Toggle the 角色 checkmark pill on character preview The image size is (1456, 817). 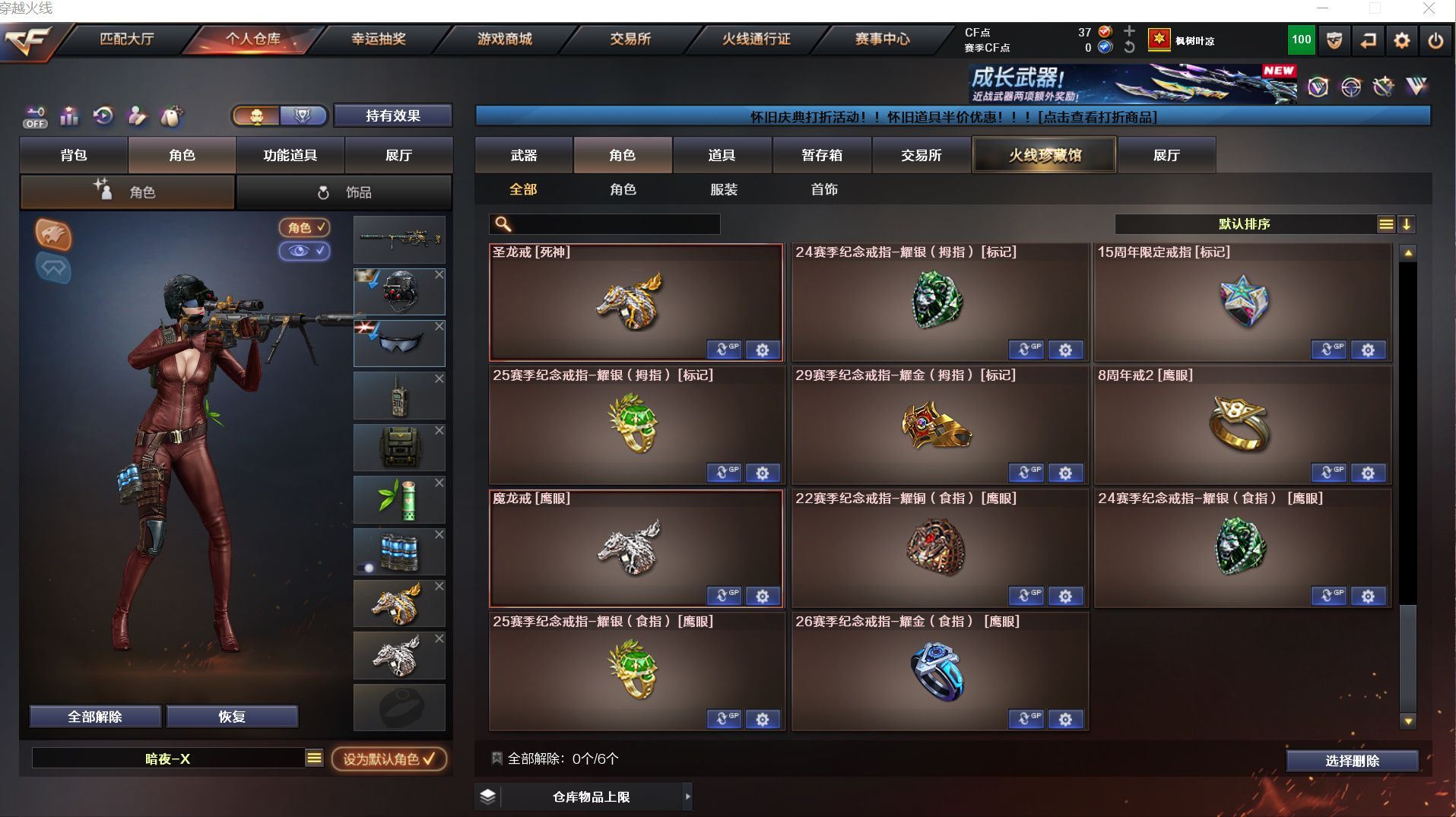[305, 227]
